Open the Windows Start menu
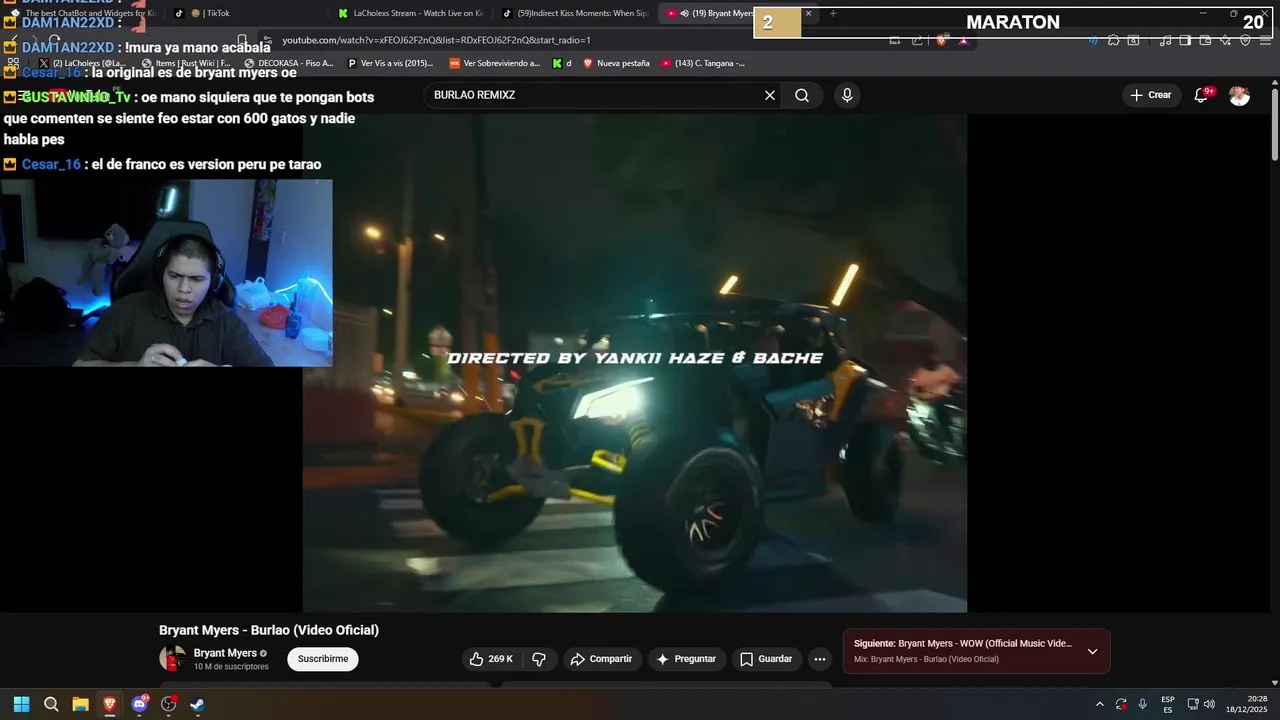 (21, 704)
